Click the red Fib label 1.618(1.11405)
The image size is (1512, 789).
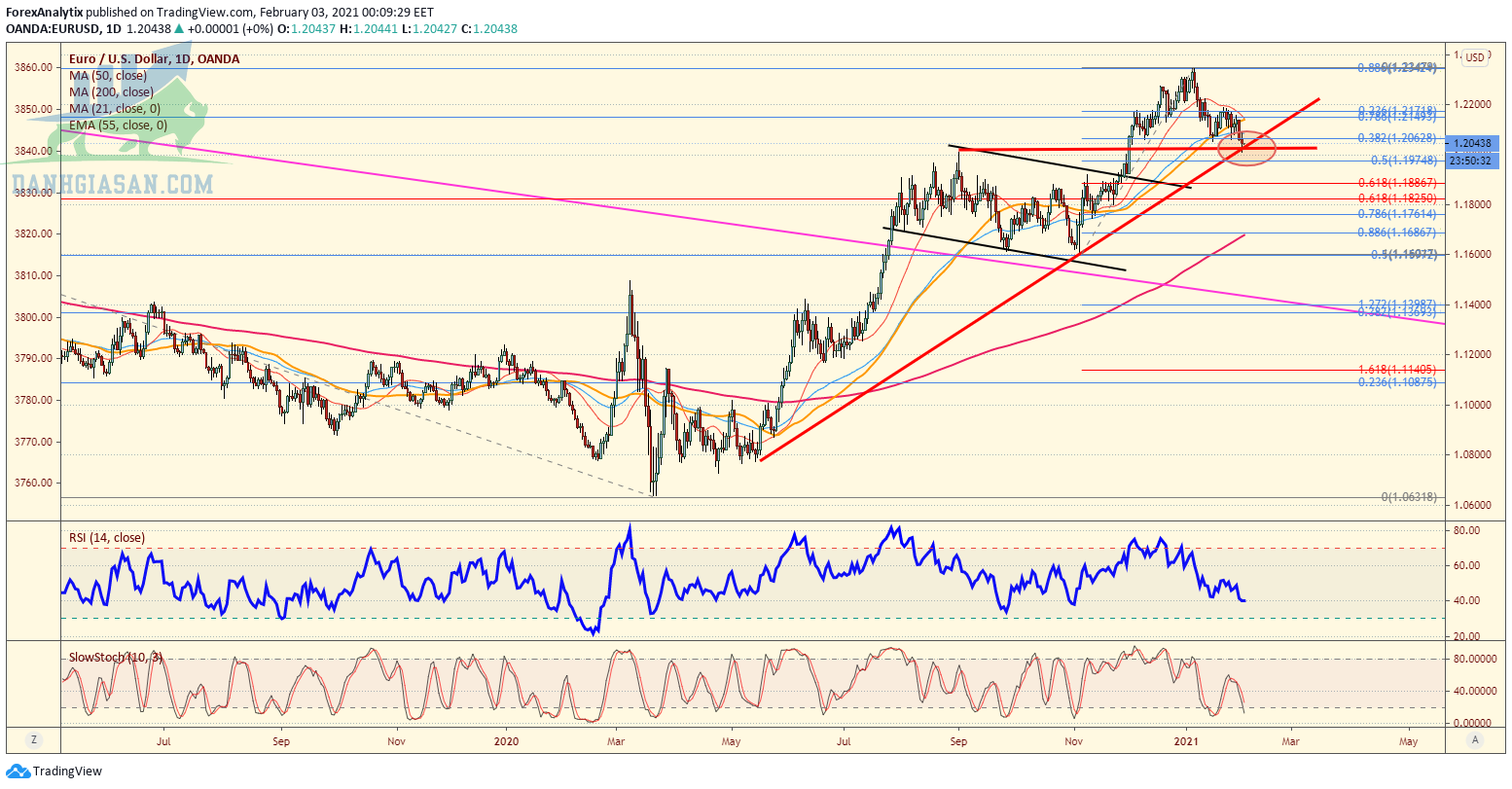[x=1397, y=370]
